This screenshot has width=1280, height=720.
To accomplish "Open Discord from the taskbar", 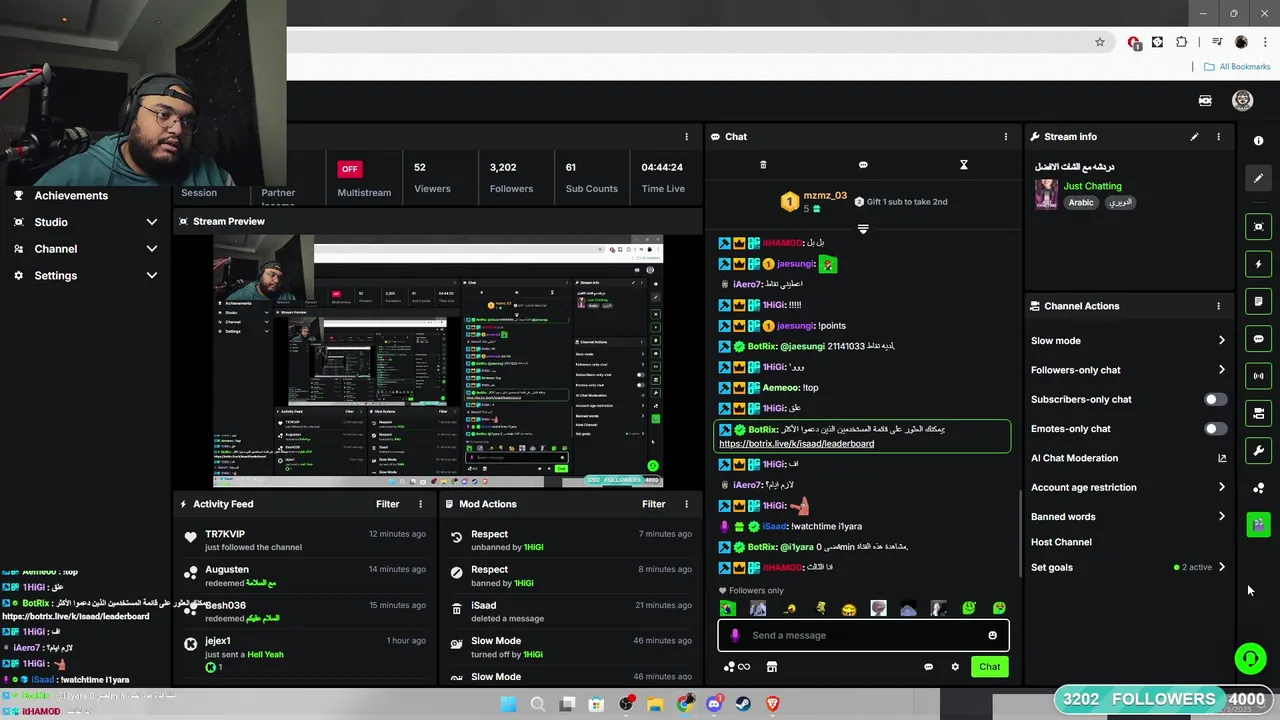I will 714,704.
